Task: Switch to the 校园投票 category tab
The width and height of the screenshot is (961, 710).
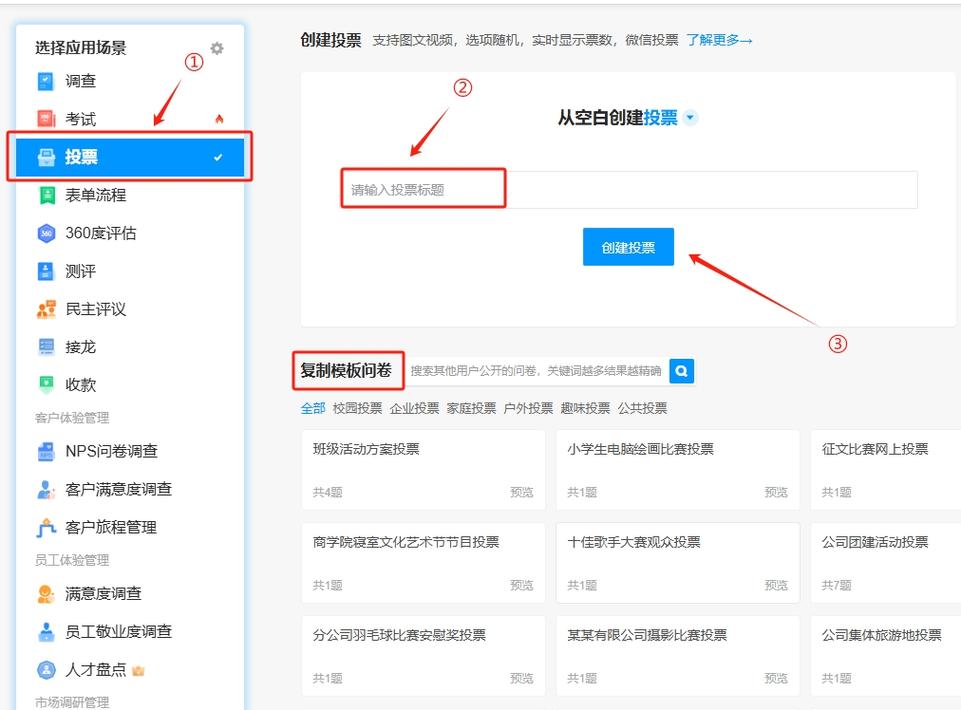Action: (x=355, y=408)
